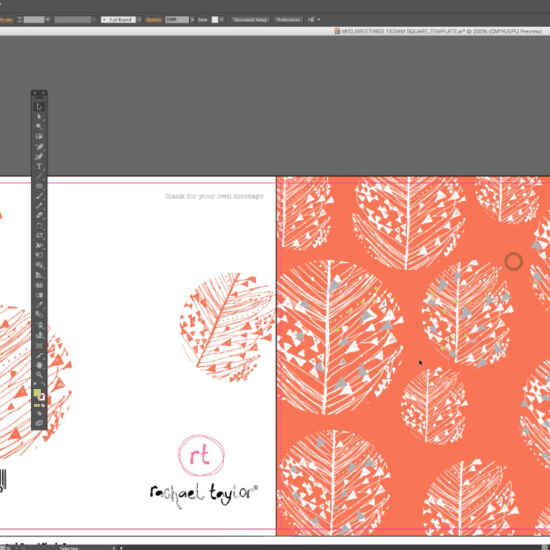Screen dimensions: 550x550
Task: Select the Eraser tool
Action: click(x=39, y=215)
